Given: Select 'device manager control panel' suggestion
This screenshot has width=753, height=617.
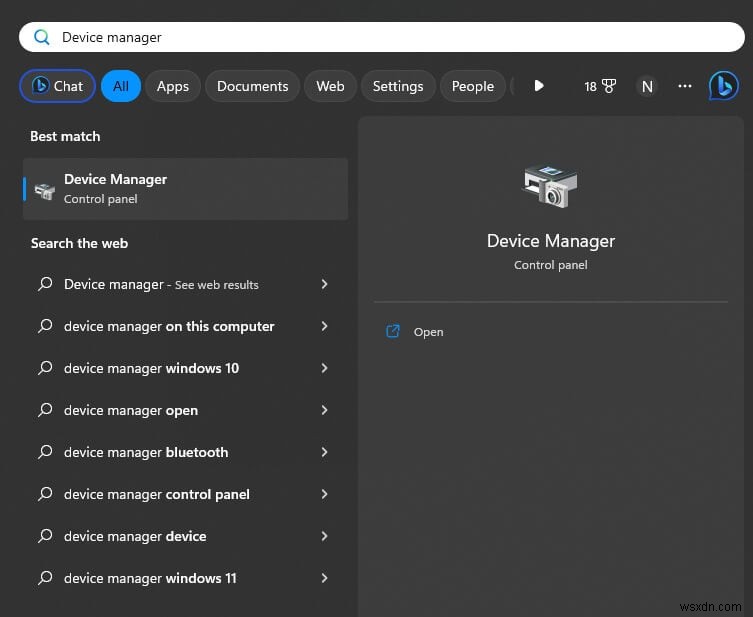Looking at the screenshot, I should click(185, 494).
